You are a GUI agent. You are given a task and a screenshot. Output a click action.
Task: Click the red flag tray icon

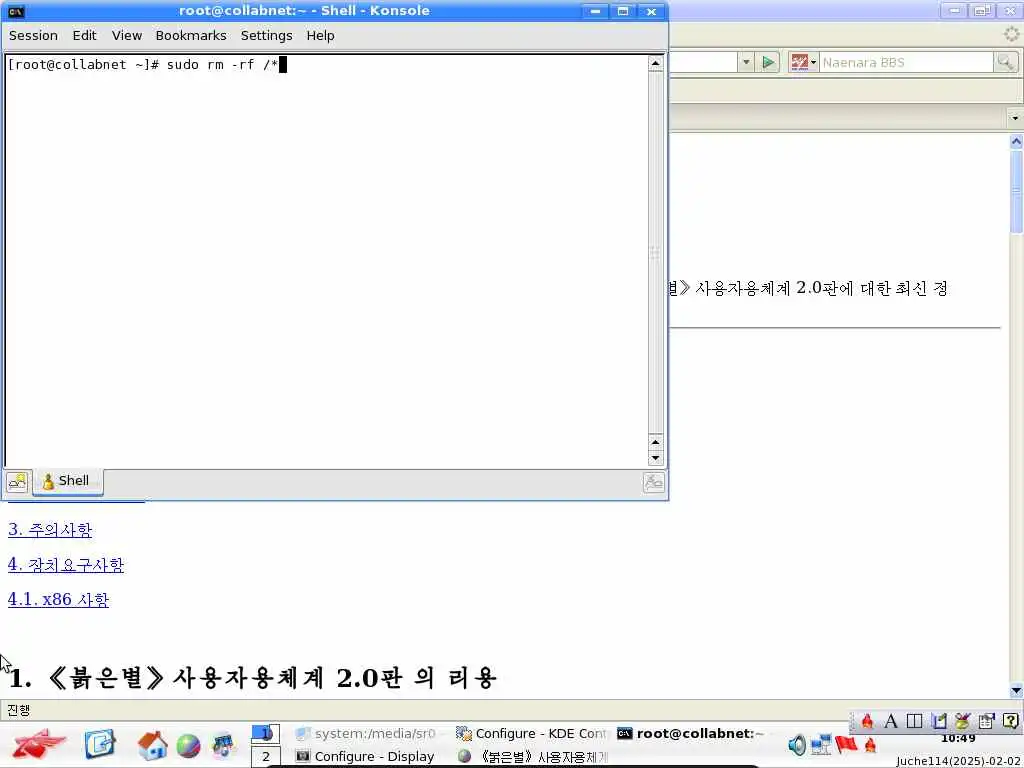coord(846,743)
